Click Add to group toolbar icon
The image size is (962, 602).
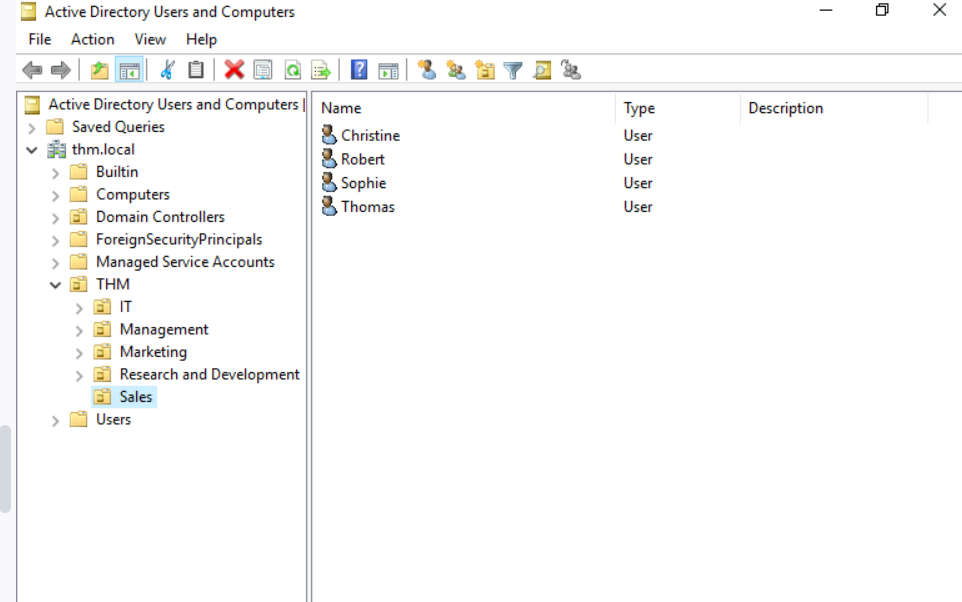[571, 70]
